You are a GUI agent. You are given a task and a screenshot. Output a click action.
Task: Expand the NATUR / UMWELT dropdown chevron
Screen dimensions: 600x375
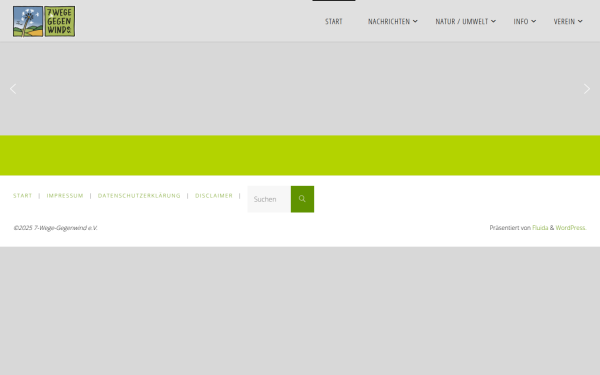[493, 21]
